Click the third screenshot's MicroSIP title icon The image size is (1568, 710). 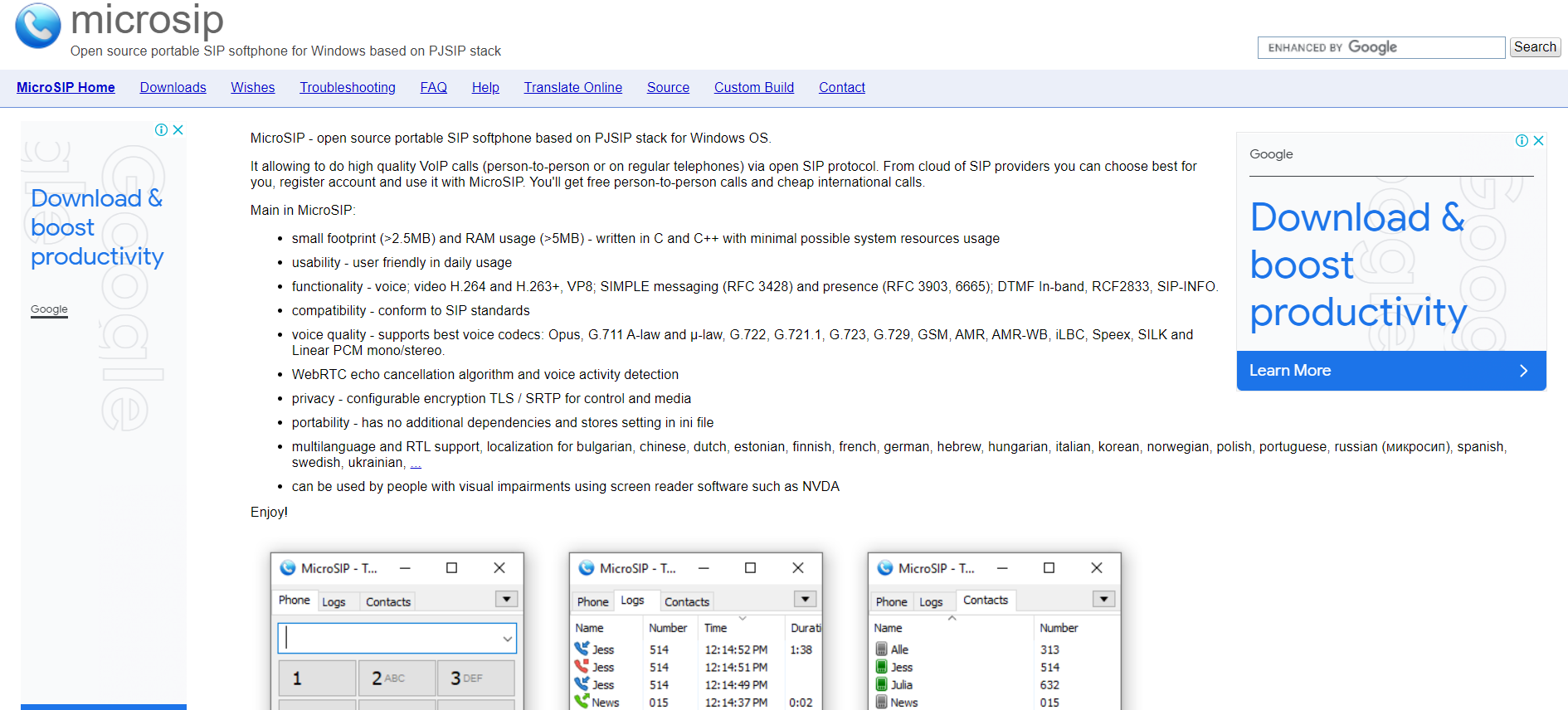[885, 568]
